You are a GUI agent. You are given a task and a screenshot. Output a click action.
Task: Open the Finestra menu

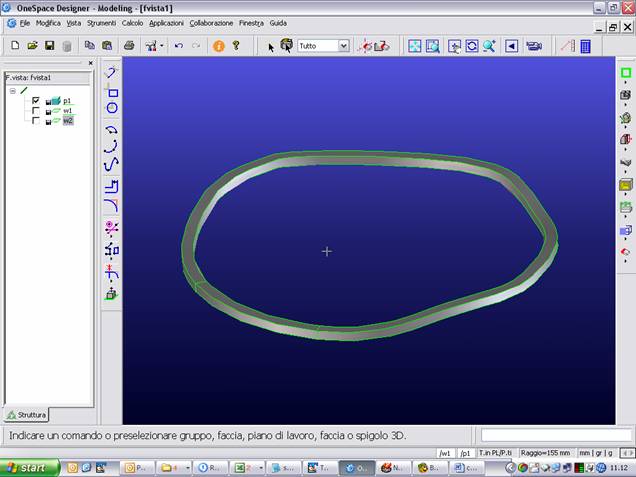pyautogui.click(x=251, y=23)
